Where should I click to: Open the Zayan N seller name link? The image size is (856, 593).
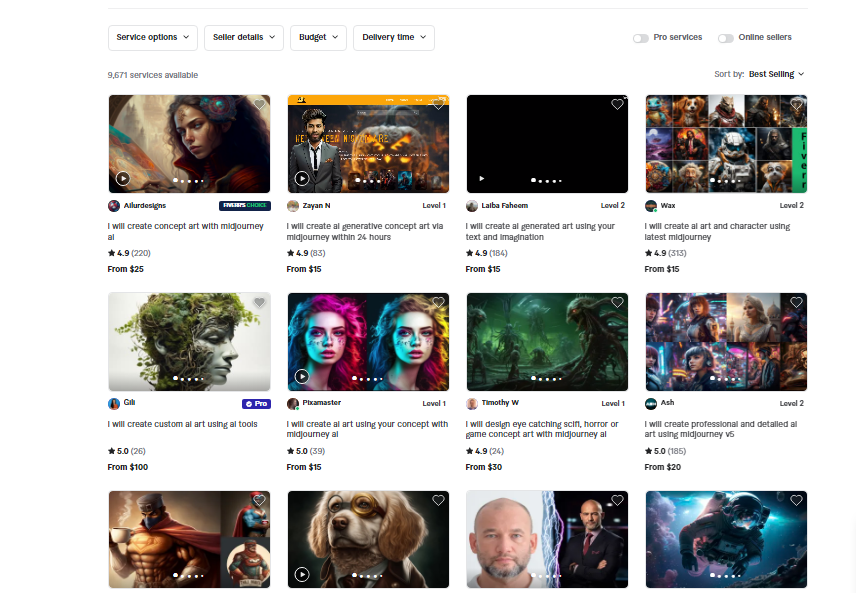pos(317,206)
